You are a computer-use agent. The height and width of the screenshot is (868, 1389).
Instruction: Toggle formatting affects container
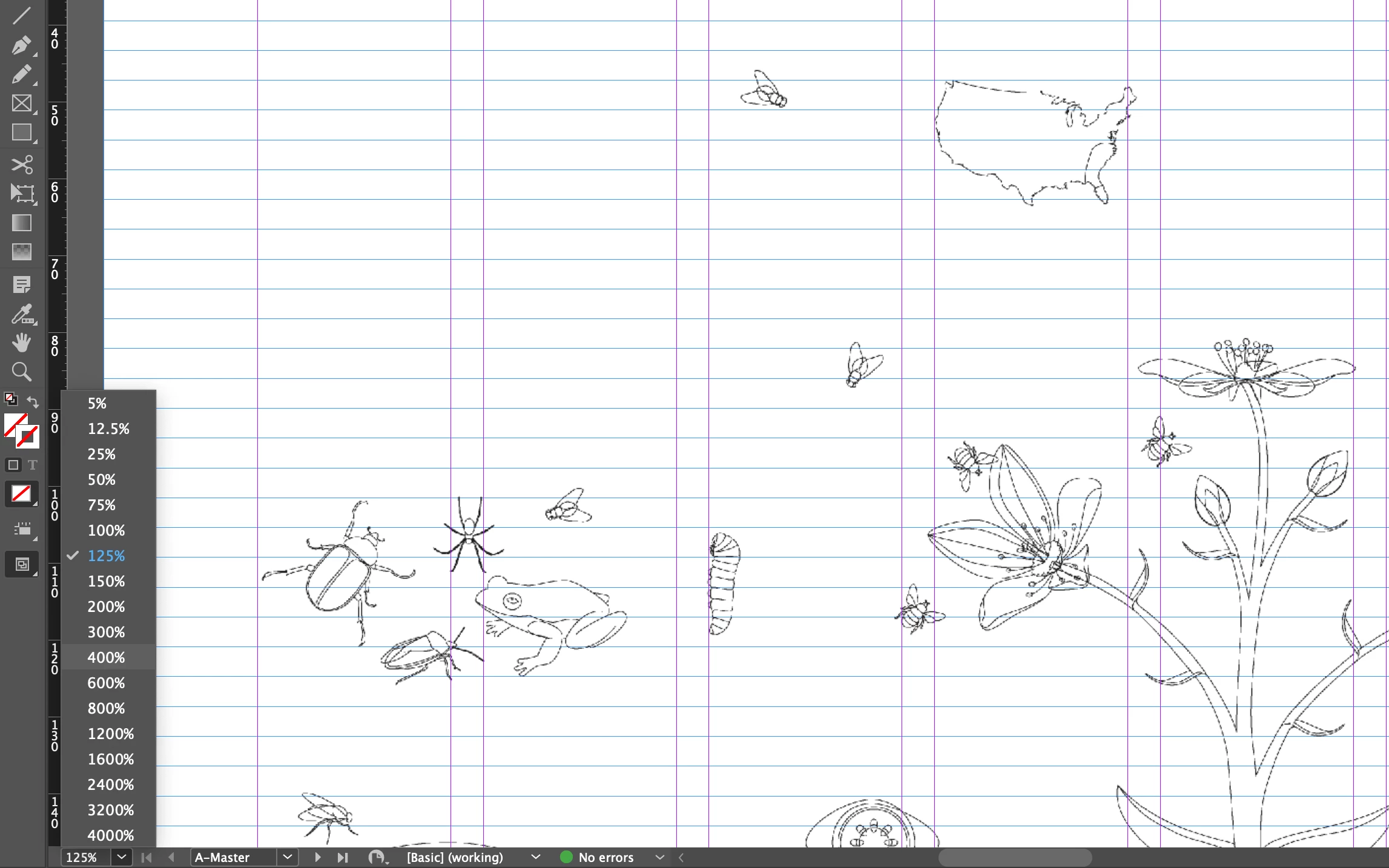(13, 465)
